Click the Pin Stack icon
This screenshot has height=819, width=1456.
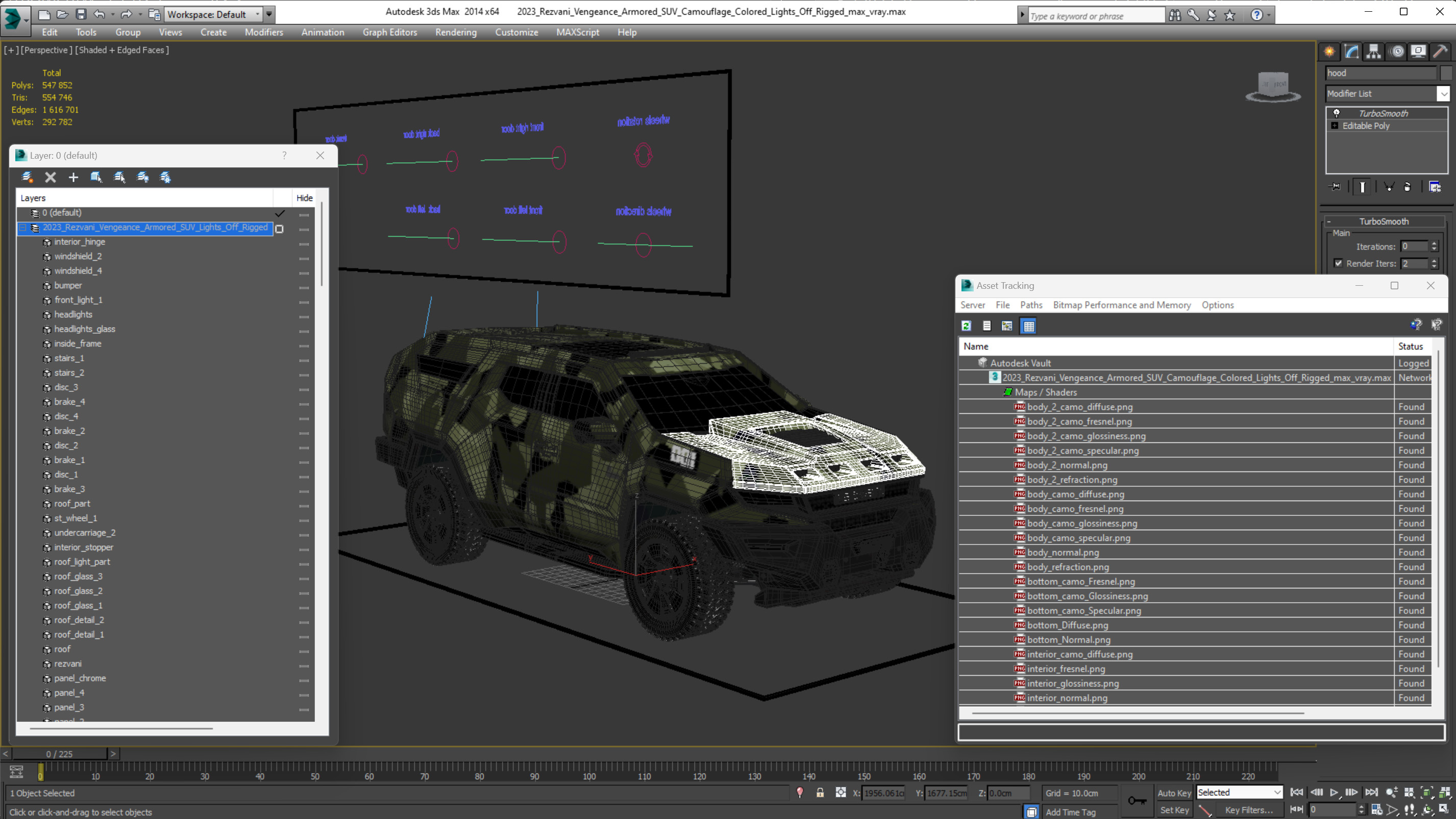pyautogui.click(x=1335, y=187)
